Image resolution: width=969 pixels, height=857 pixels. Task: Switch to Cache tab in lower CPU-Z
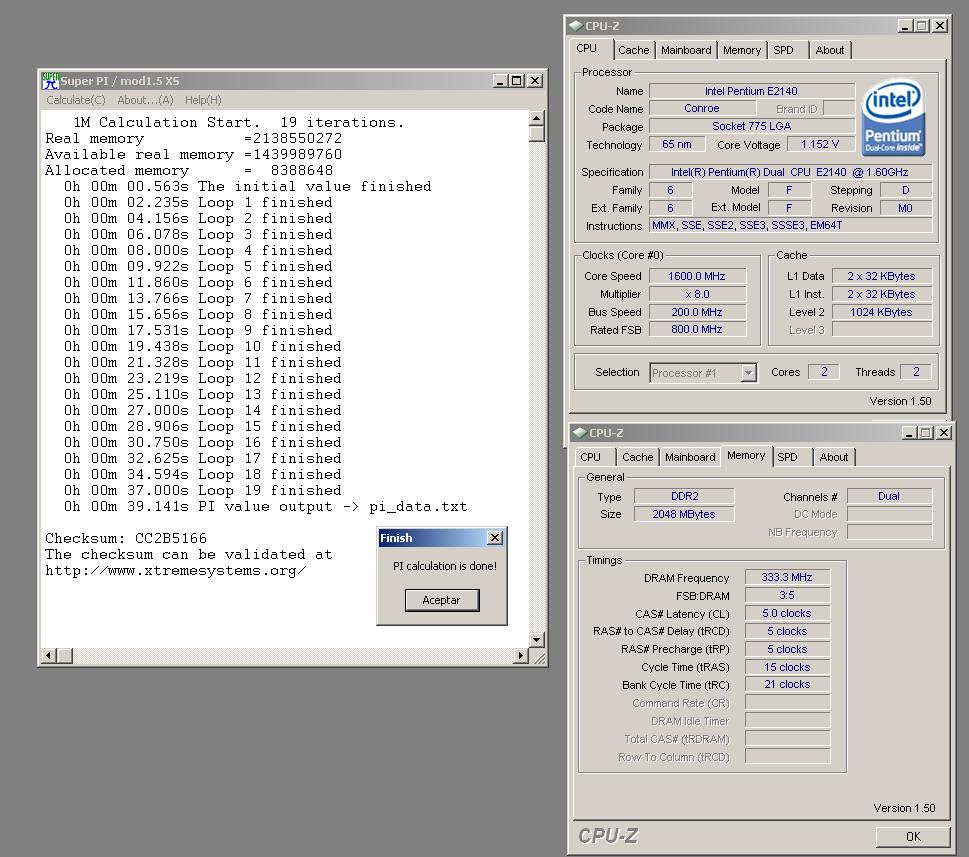pos(637,457)
